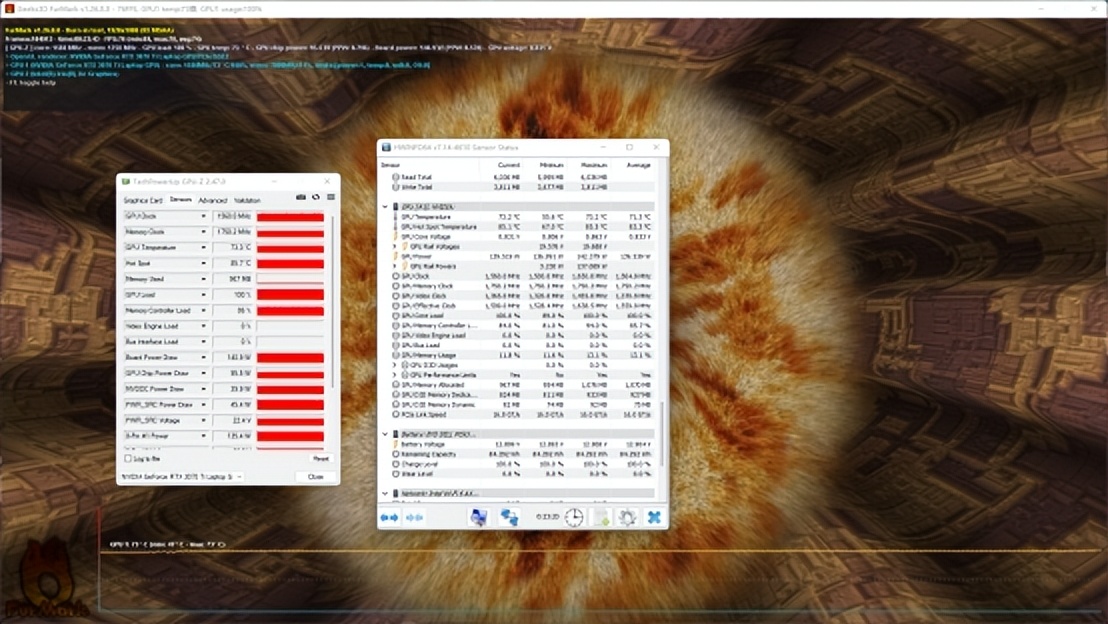
Task: Open the Advanced tab in GPU-Z
Action: coord(213,201)
